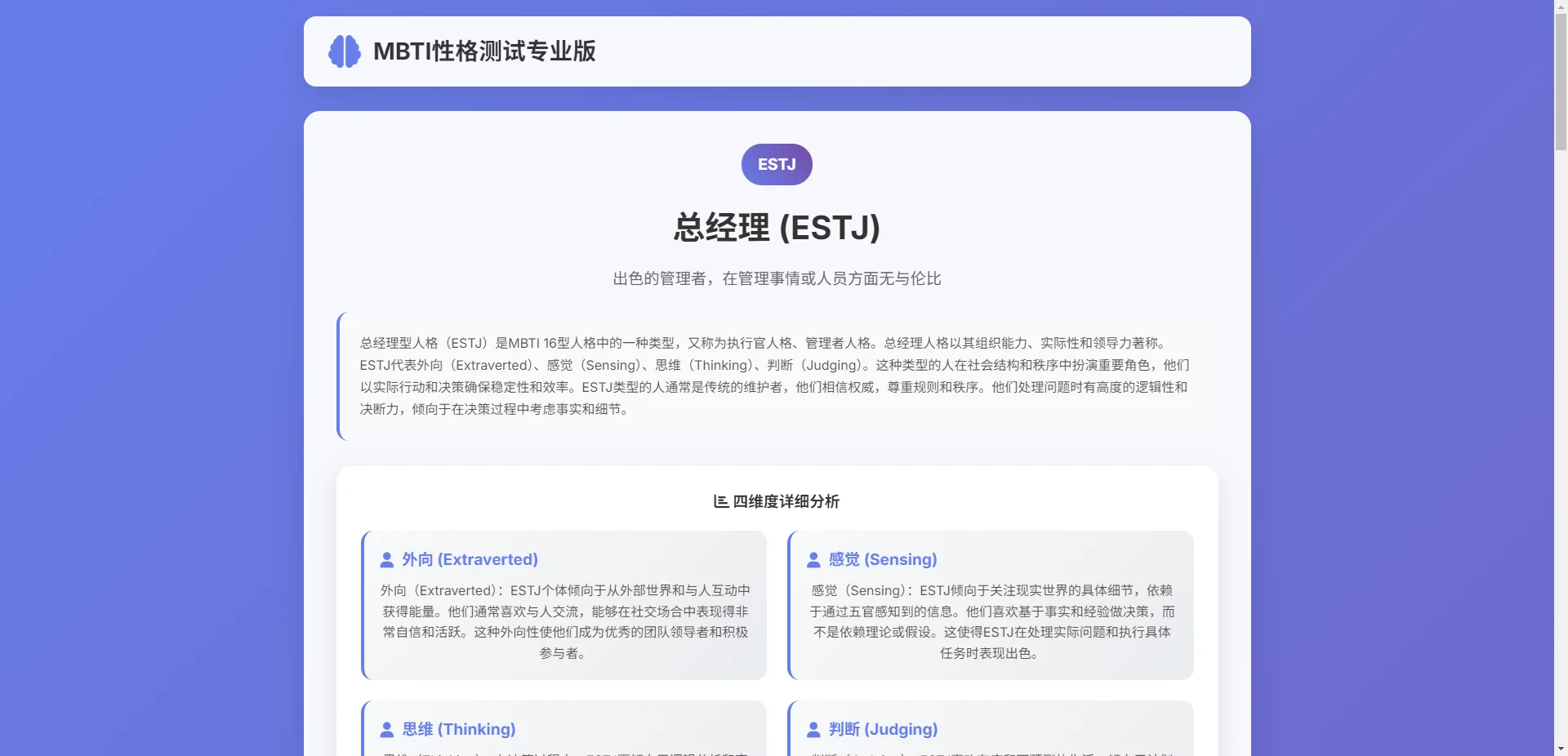
Task: Click the ESTJ description paragraph
Action: click(777, 376)
